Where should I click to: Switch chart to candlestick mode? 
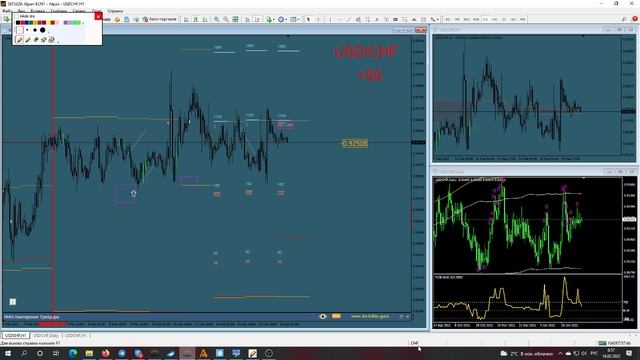click(x=196, y=19)
